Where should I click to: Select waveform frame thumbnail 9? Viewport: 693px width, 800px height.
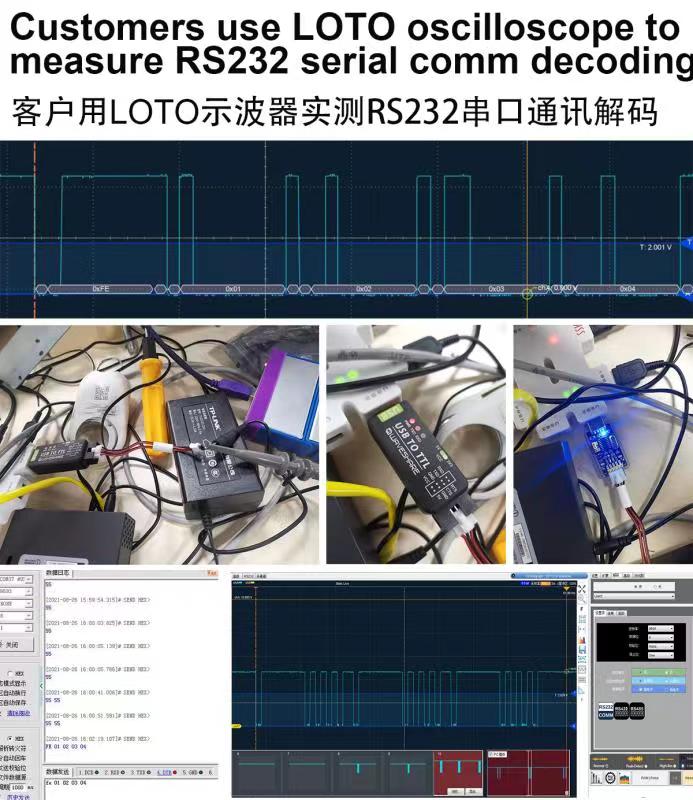click(408, 773)
